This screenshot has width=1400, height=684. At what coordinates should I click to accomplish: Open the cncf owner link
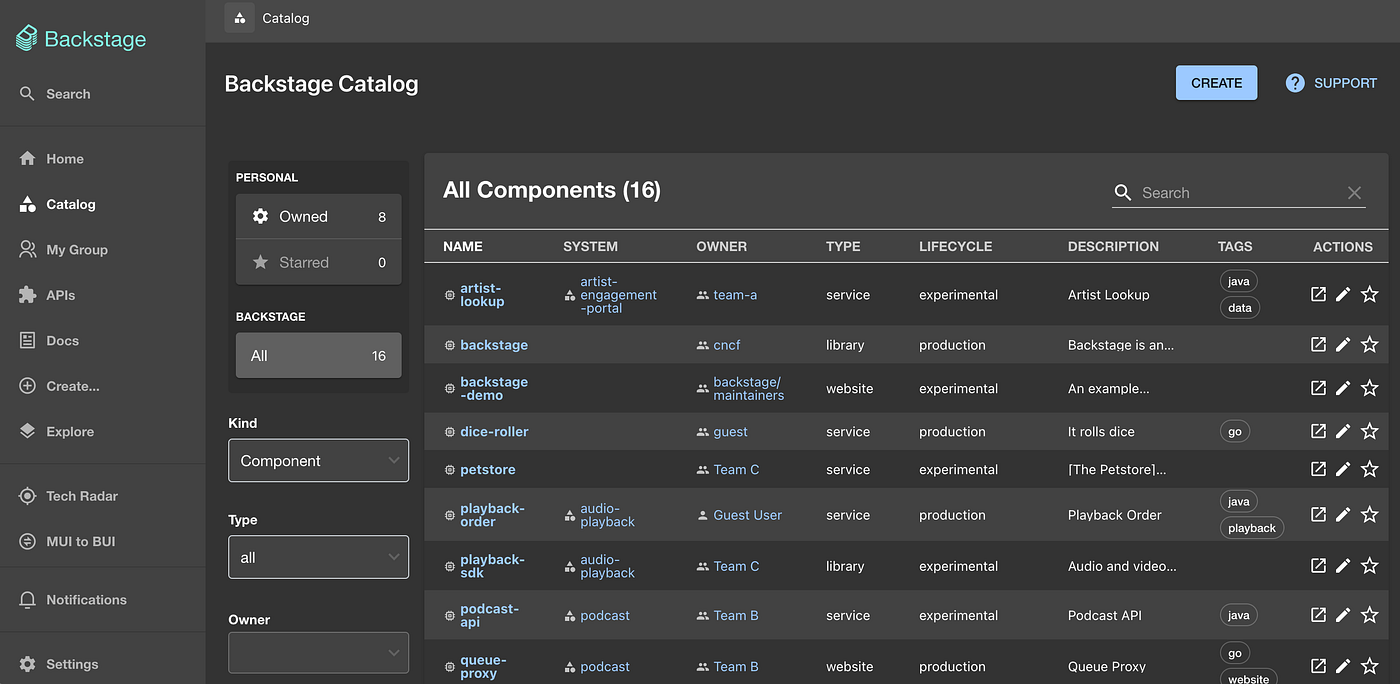(x=727, y=345)
